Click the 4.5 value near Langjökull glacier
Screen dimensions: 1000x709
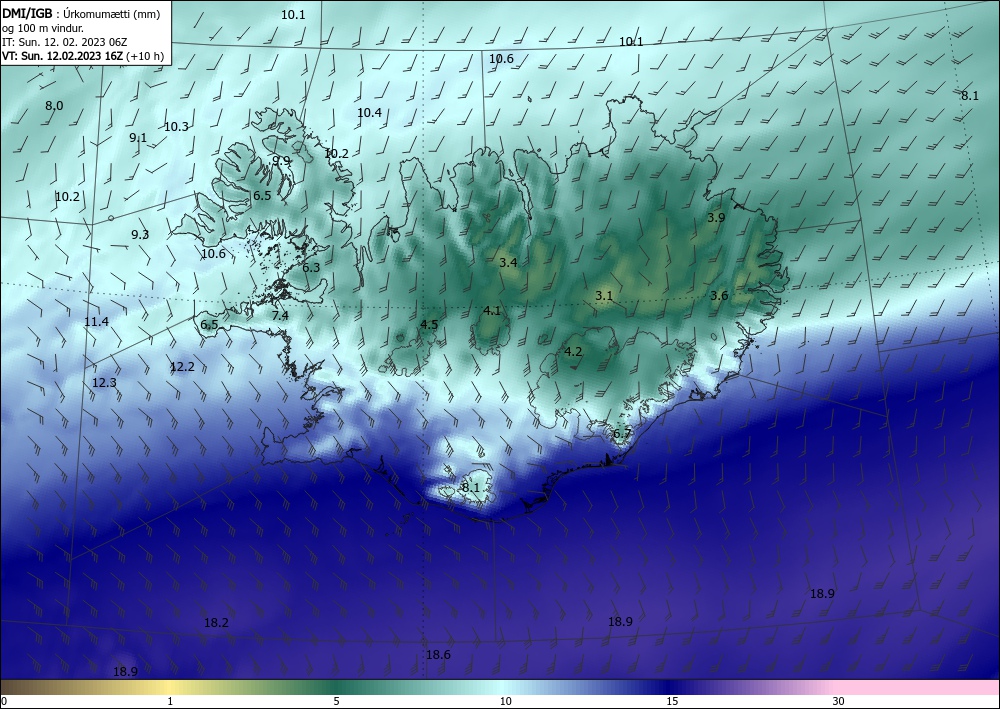[x=429, y=325]
